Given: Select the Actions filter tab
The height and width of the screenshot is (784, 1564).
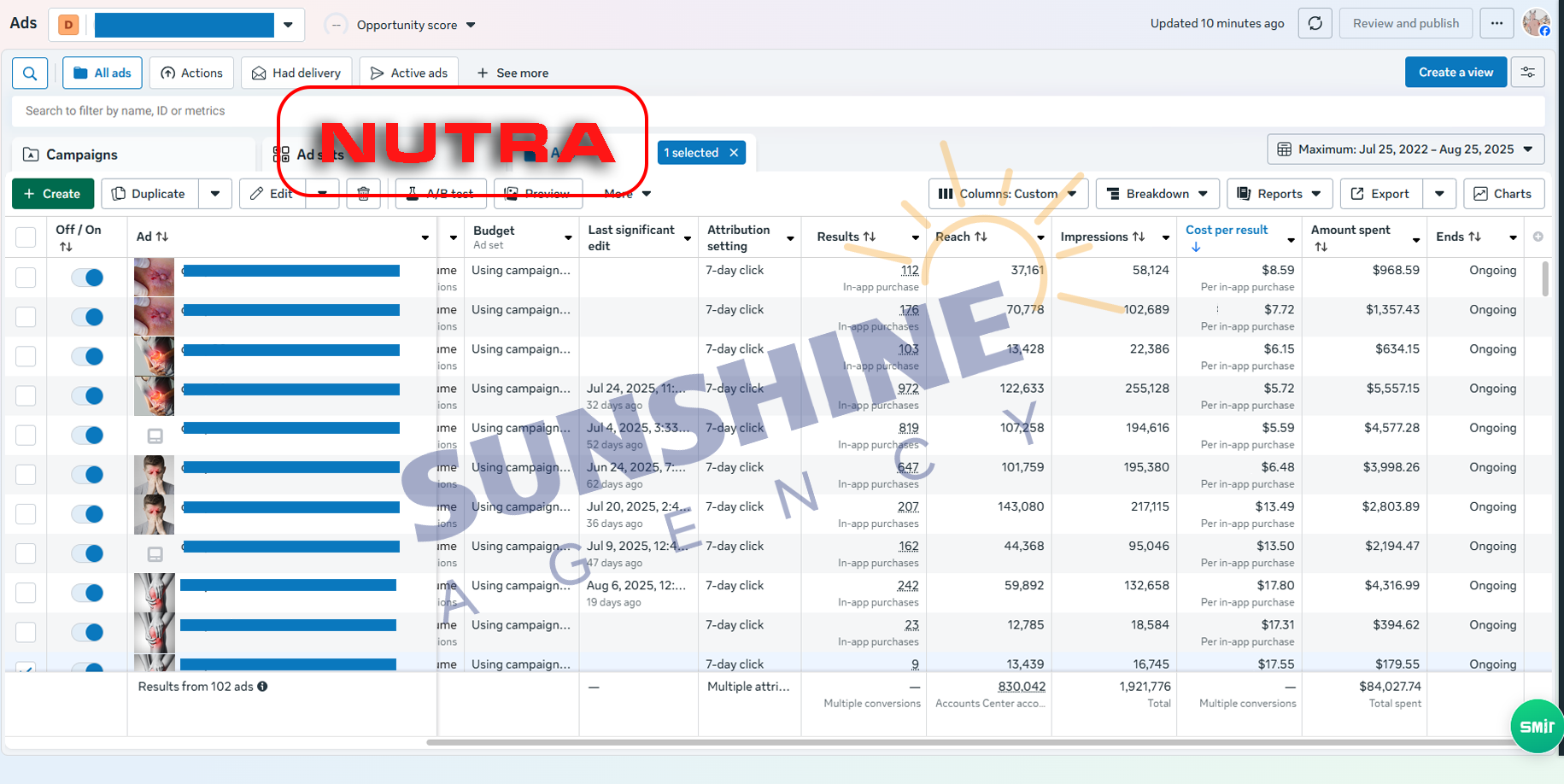Looking at the screenshot, I should tap(192, 73).
